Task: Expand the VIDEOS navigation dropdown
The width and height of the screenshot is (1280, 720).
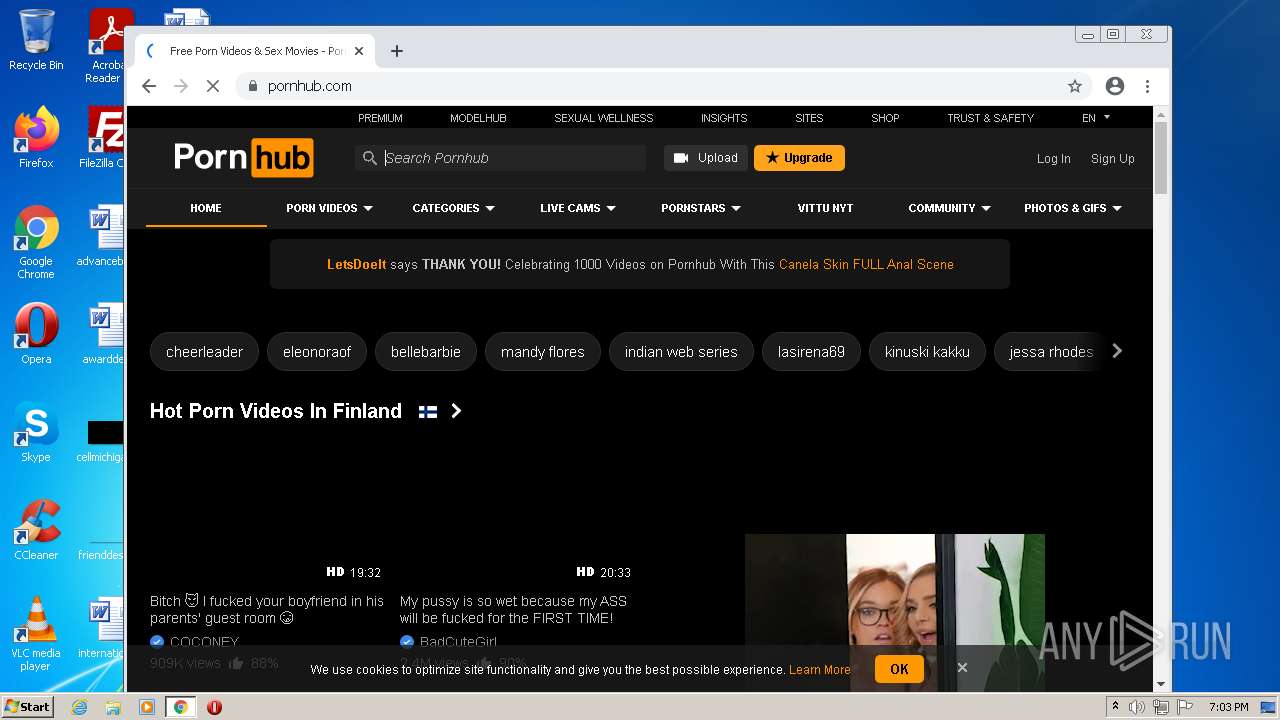Action: pos(329,208)
